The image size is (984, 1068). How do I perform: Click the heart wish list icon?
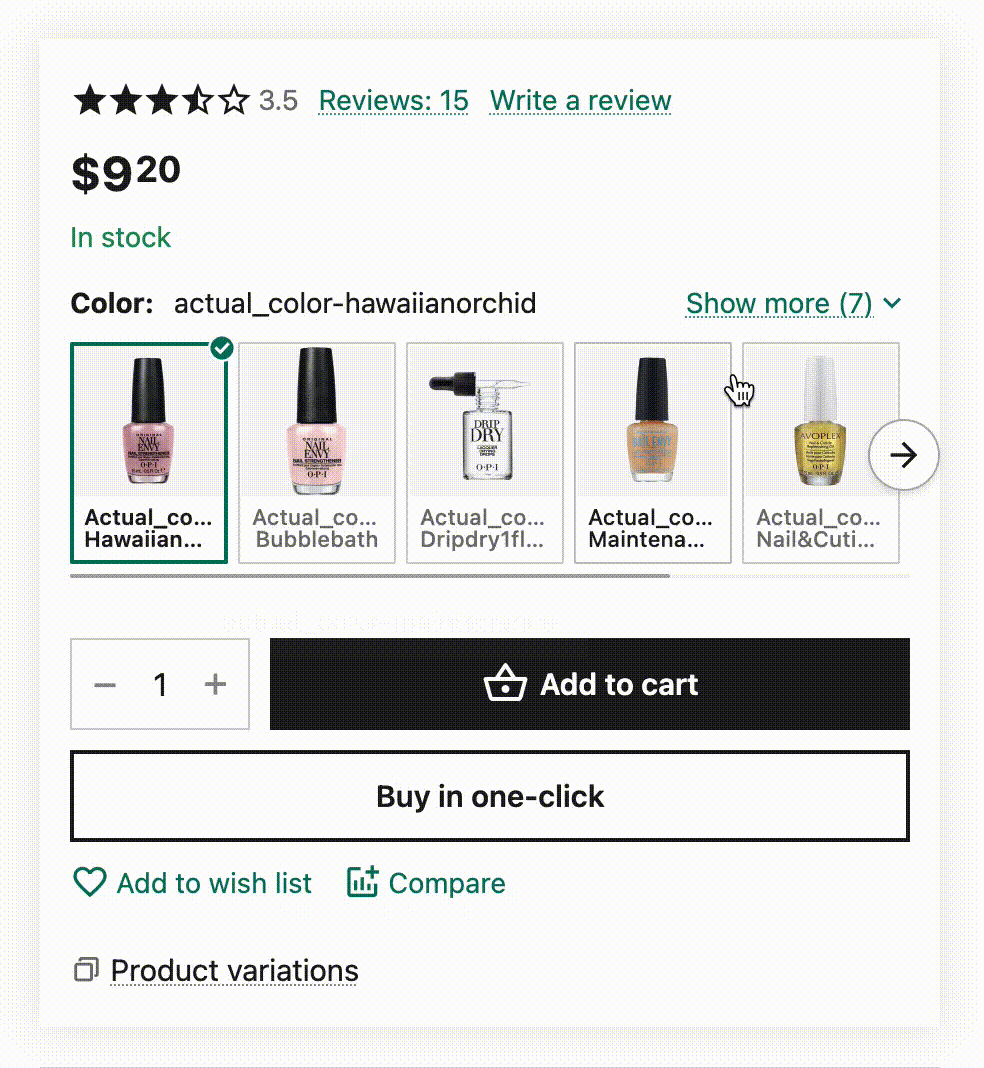coord(90,882)
